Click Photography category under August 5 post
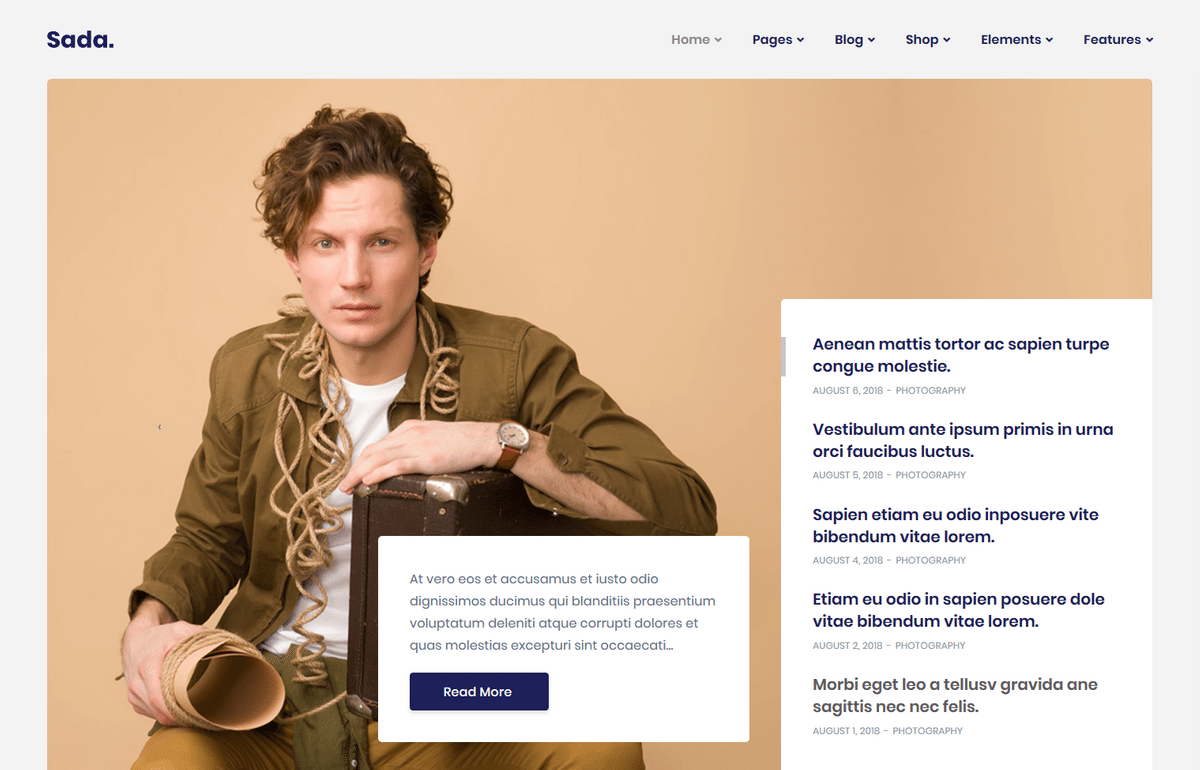 coord(930,475)
